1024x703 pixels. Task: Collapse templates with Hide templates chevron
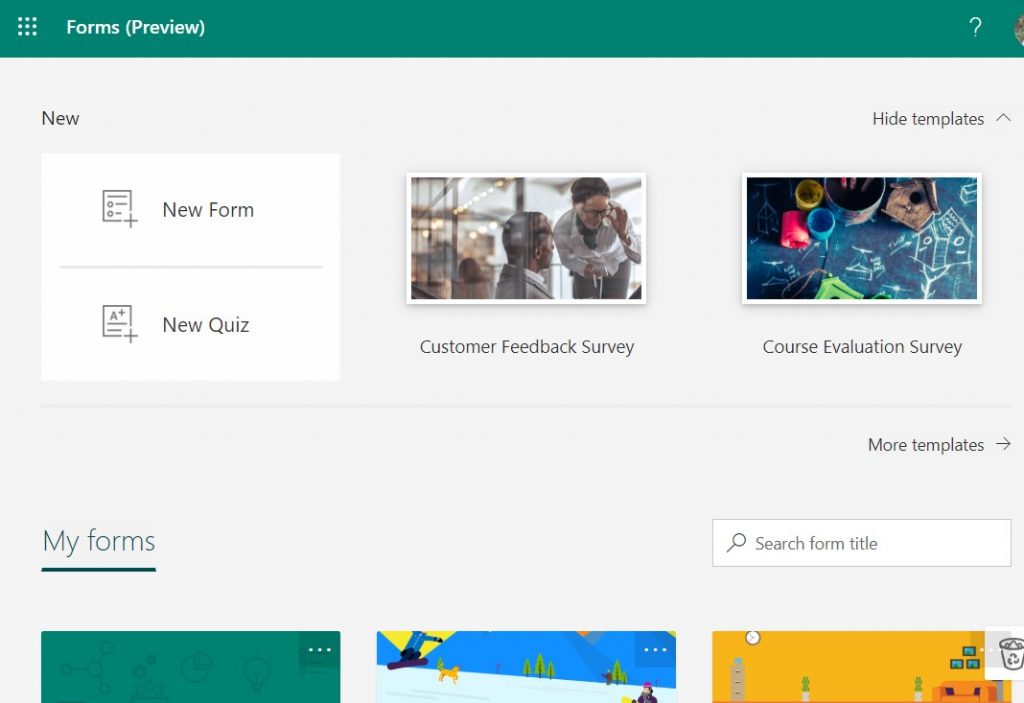pos(1003,118)
